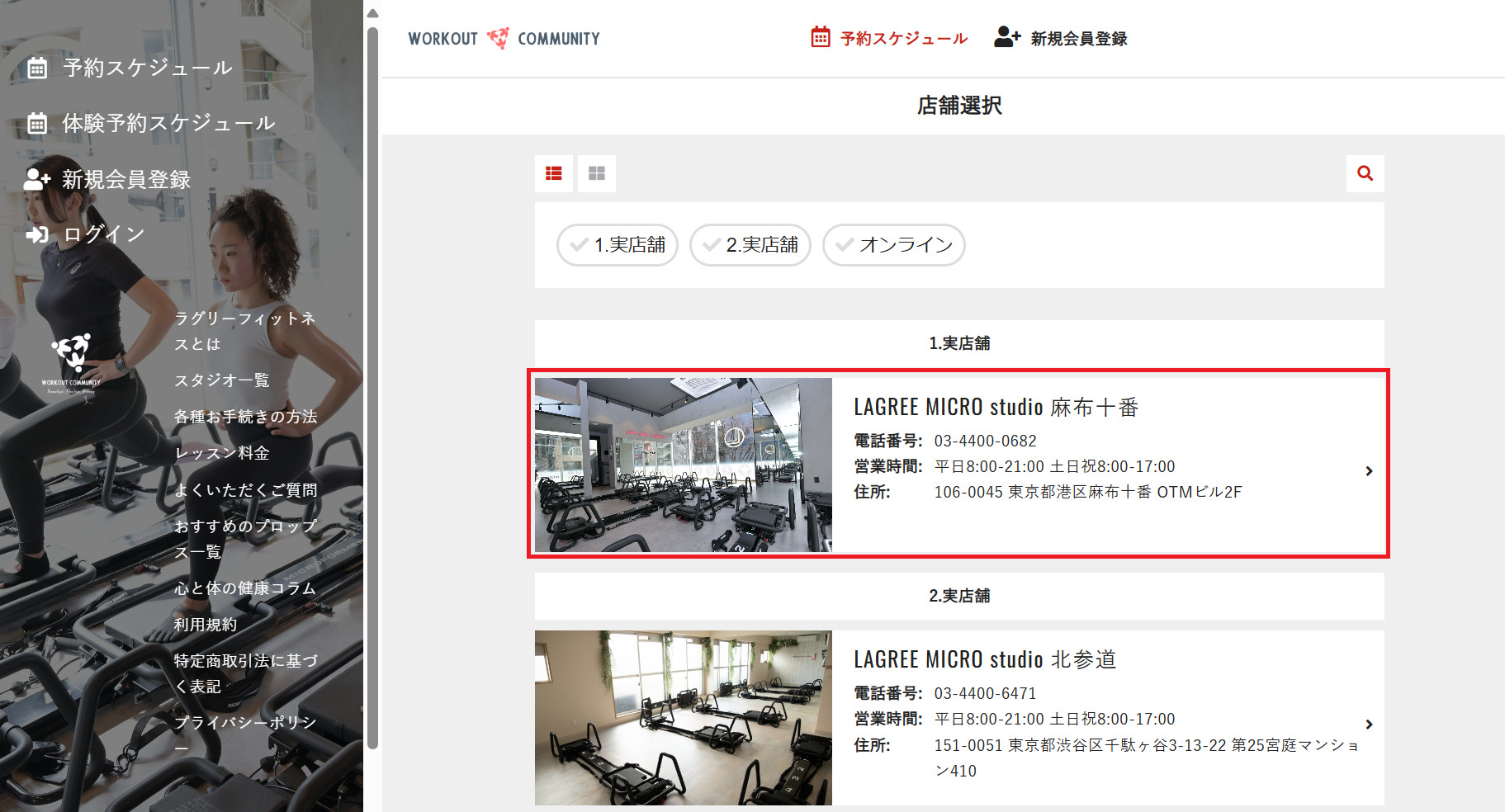Click the red calendar icon in top navigation
The height and width of the screenshot is (812, 1505).
coord(821,37)
